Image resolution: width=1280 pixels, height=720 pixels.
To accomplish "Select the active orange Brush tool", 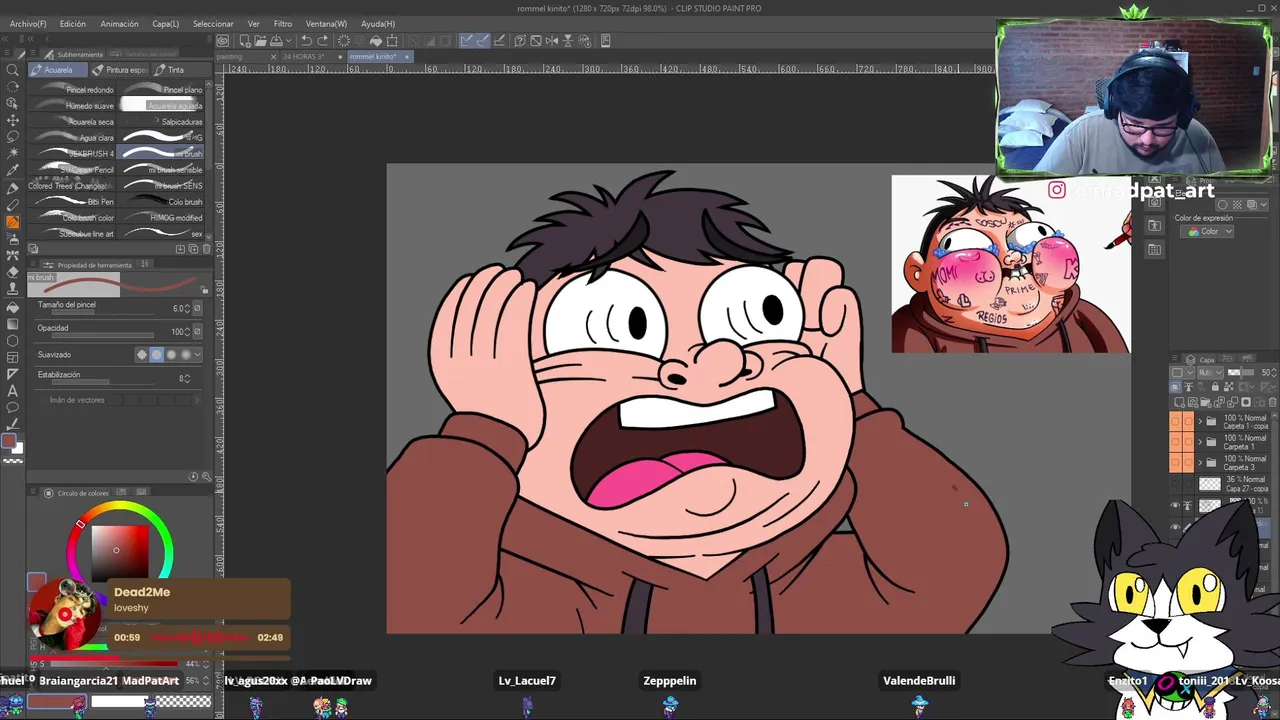I will click(x=12, y=222).
